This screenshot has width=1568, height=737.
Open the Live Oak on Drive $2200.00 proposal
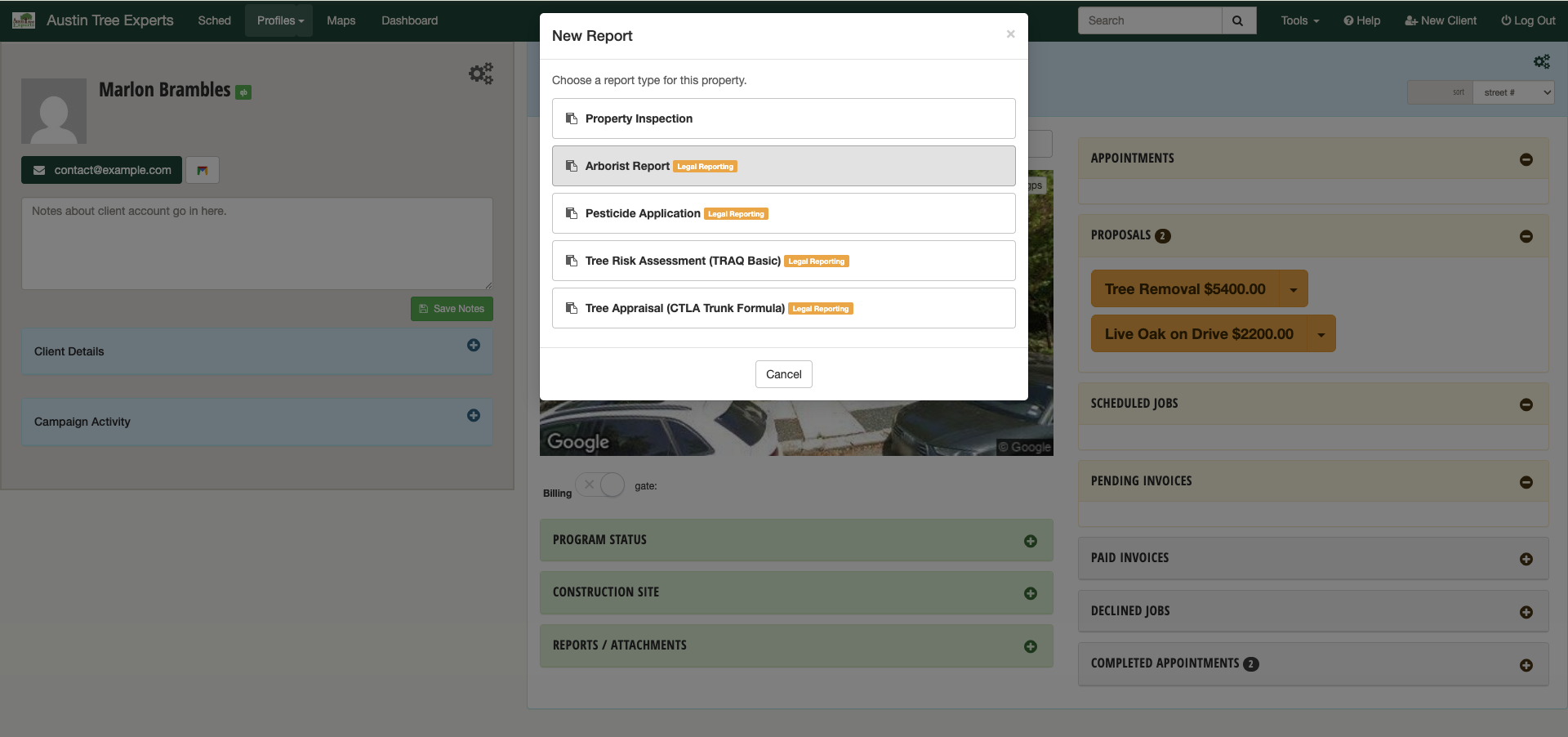pos(1199,334)
